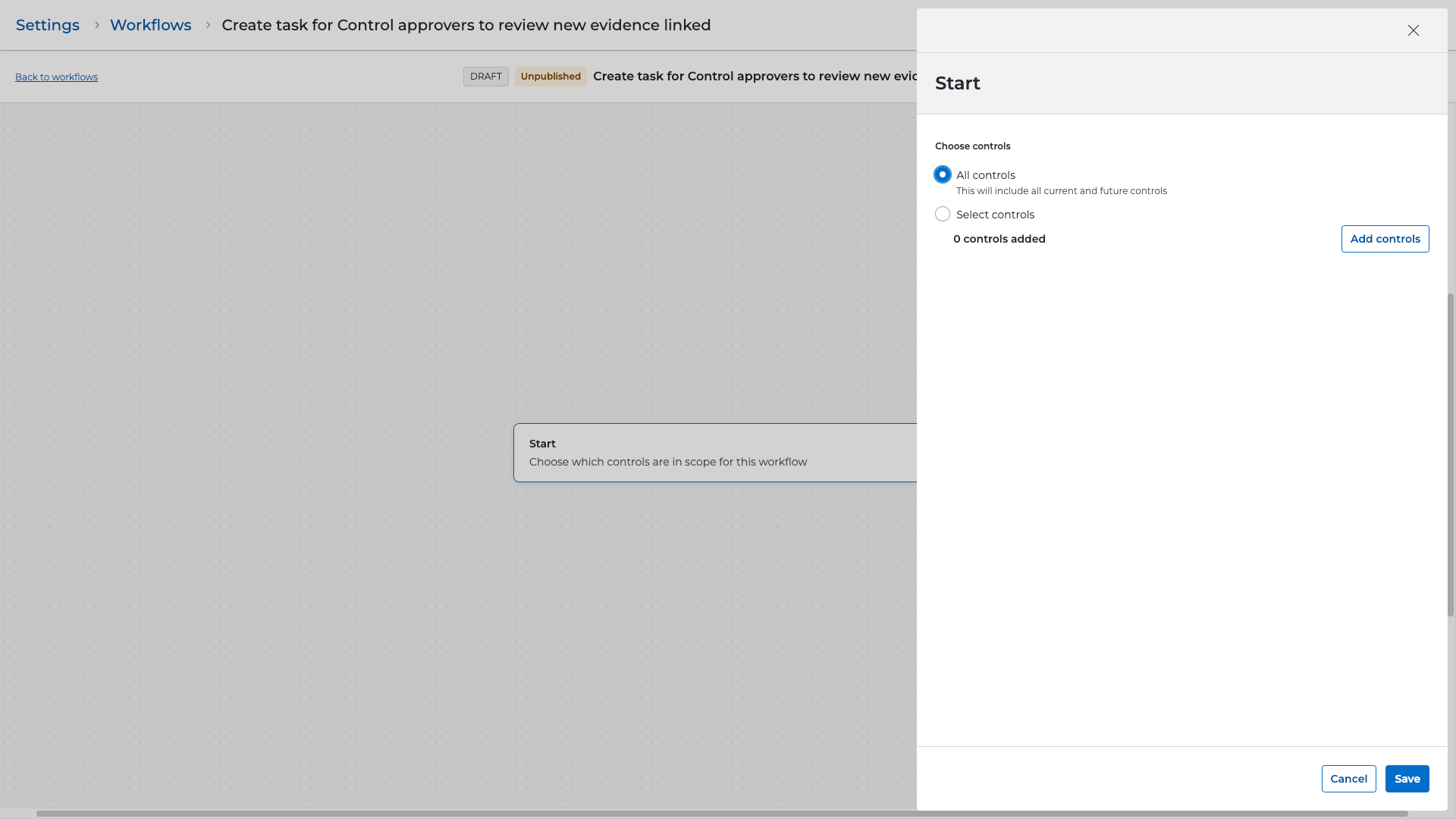Go to Settings breadcrumb
1456x819 pixels.
pos(48,25)
